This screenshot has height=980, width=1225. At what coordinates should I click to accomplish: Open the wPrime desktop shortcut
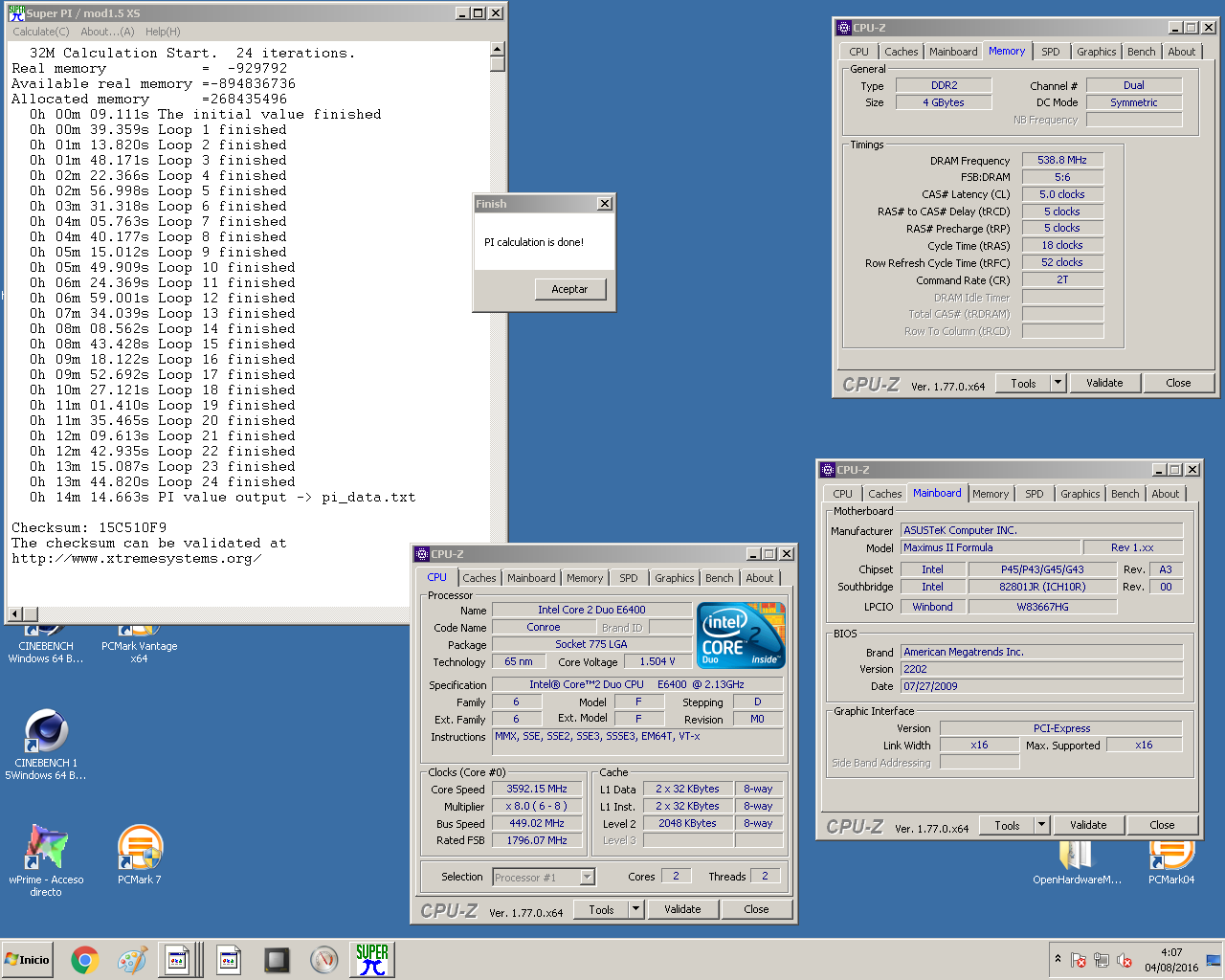pos(46,859)
